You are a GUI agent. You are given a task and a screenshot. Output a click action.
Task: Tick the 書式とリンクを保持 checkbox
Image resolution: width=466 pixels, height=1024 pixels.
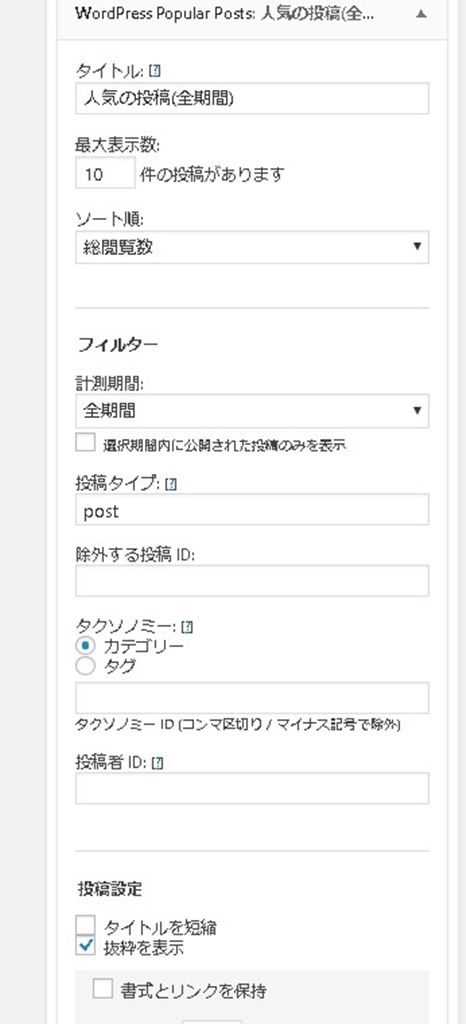click(x=102, y=989)
